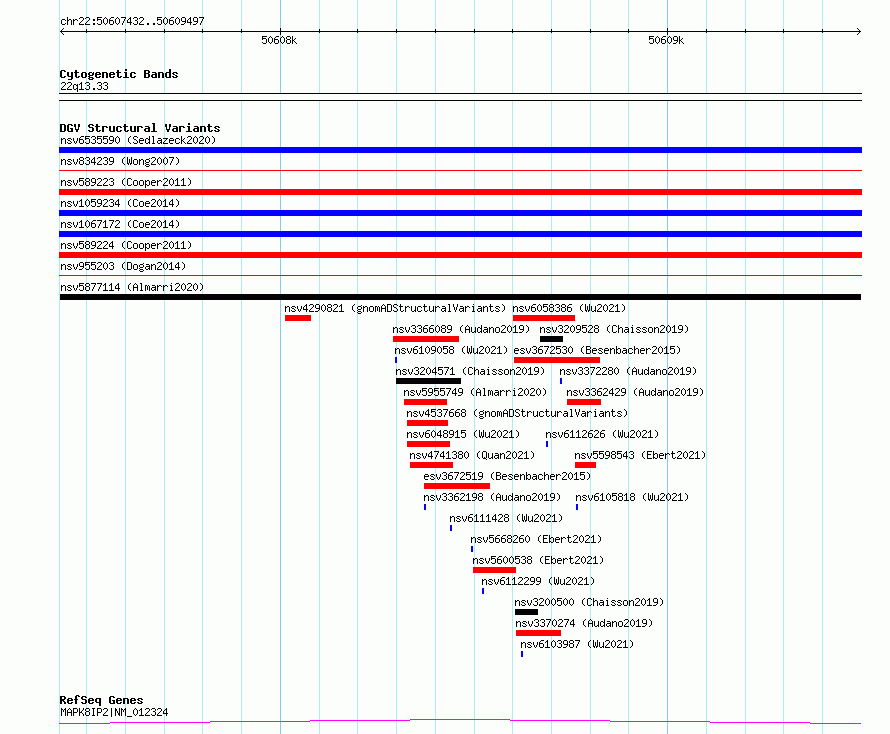
Task: Click nsv6105818 (Wu2021) label
Action: (632, 497)
